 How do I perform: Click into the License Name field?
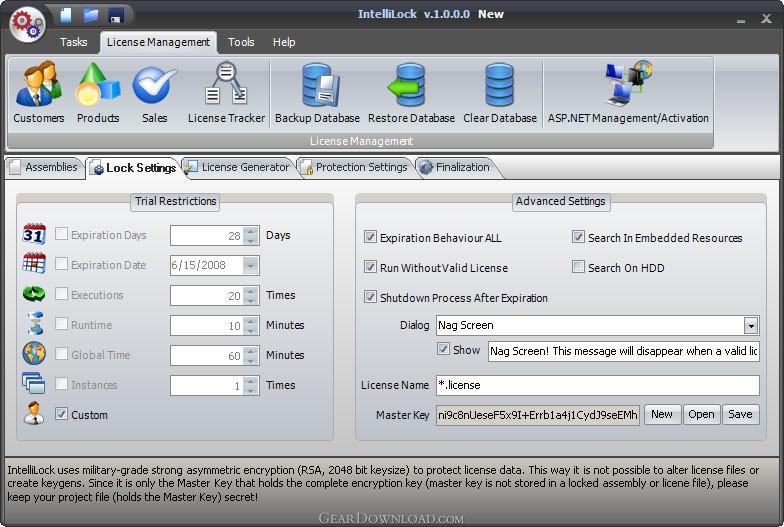596,385
